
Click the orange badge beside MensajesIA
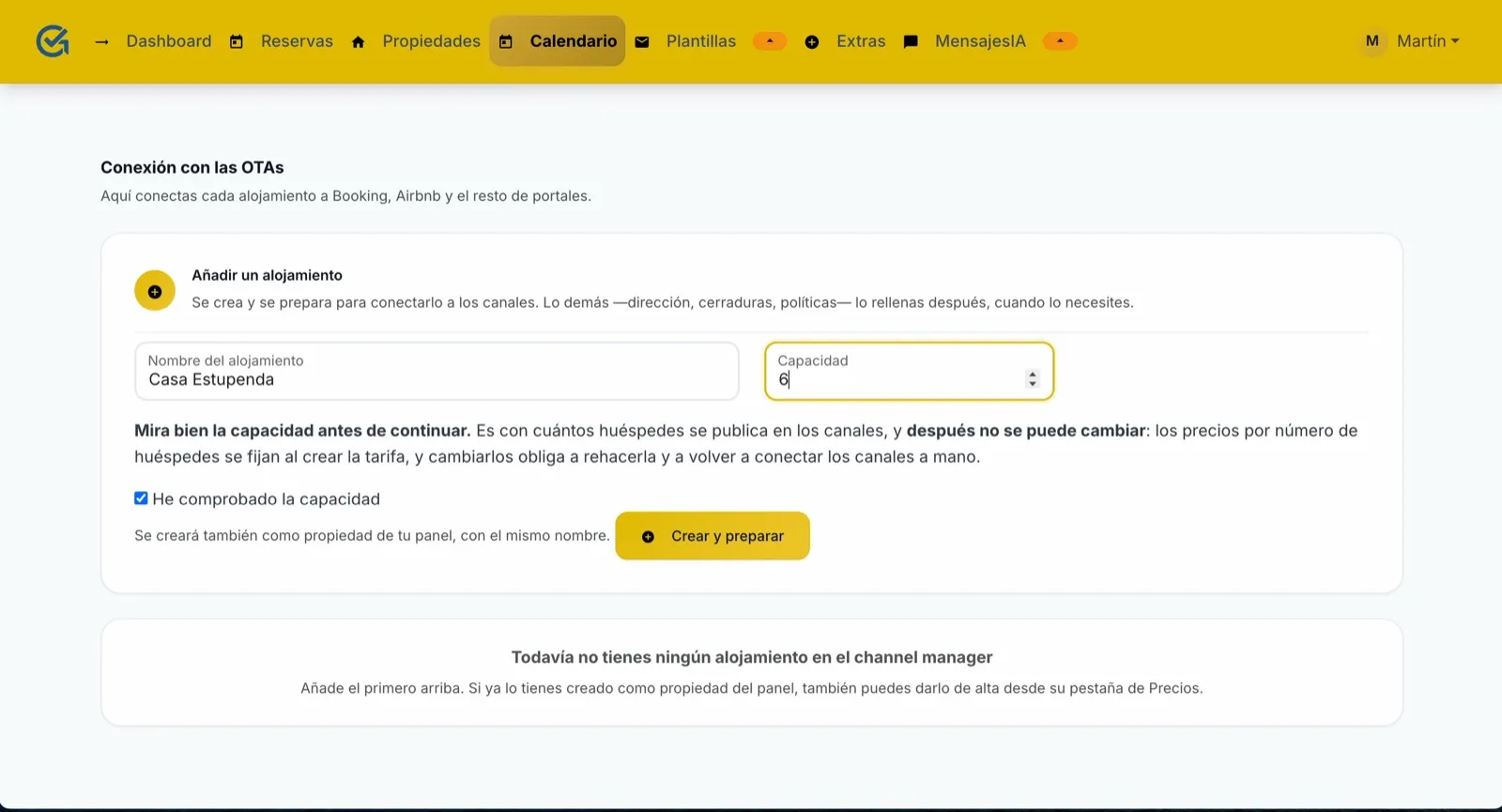tap(1060, 41)
